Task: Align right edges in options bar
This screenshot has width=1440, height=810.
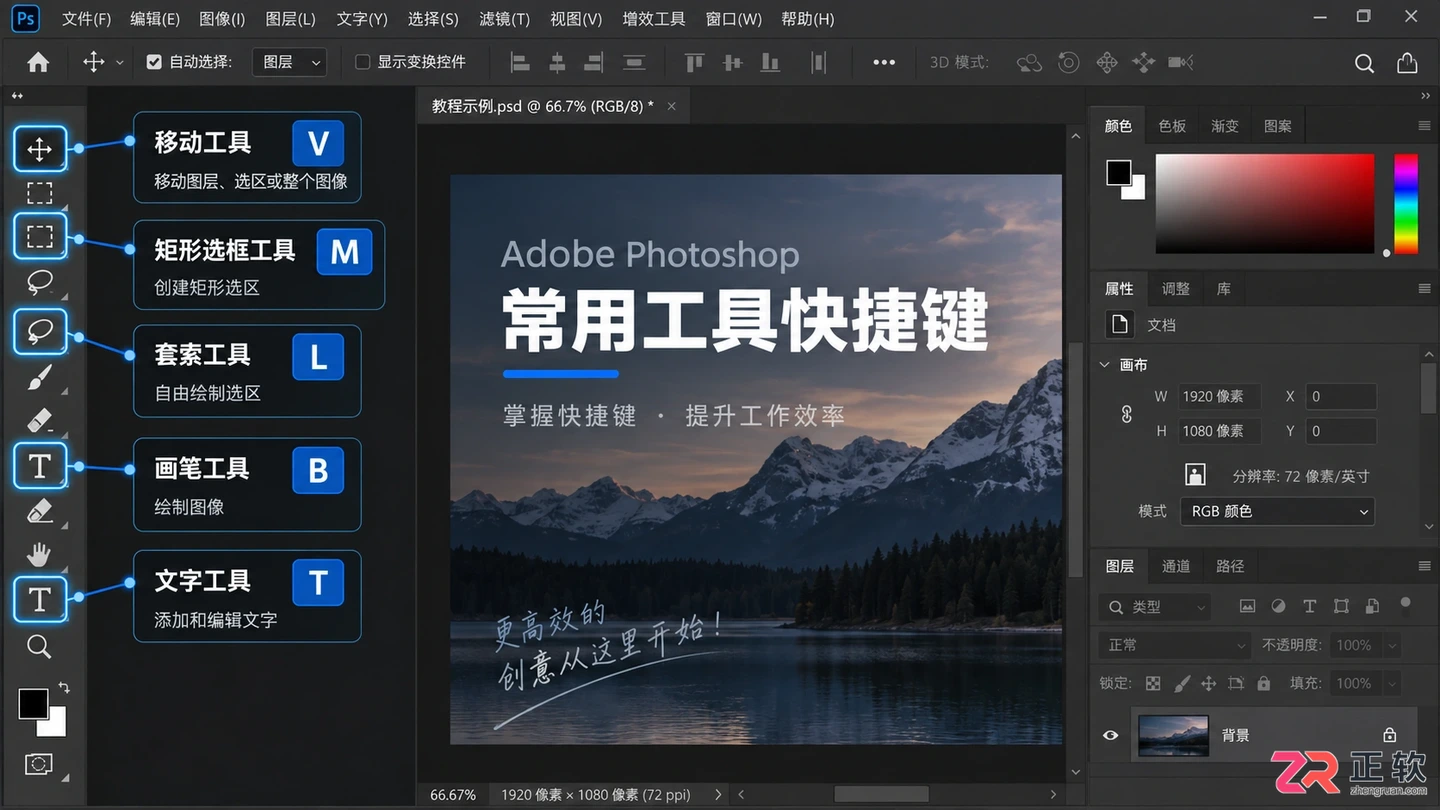Action: 594,62
